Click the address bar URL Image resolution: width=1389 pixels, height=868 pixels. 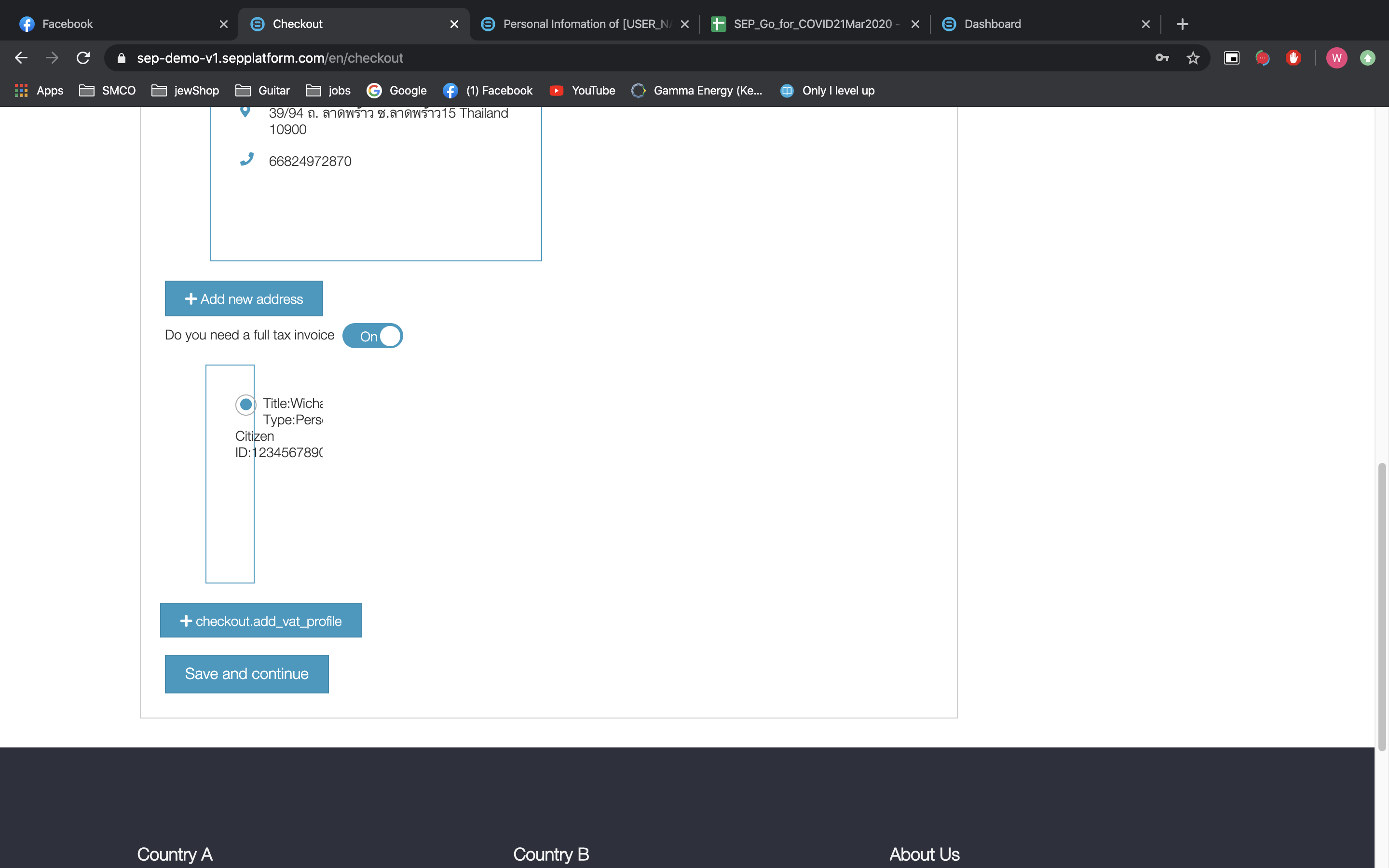(270, 58)
